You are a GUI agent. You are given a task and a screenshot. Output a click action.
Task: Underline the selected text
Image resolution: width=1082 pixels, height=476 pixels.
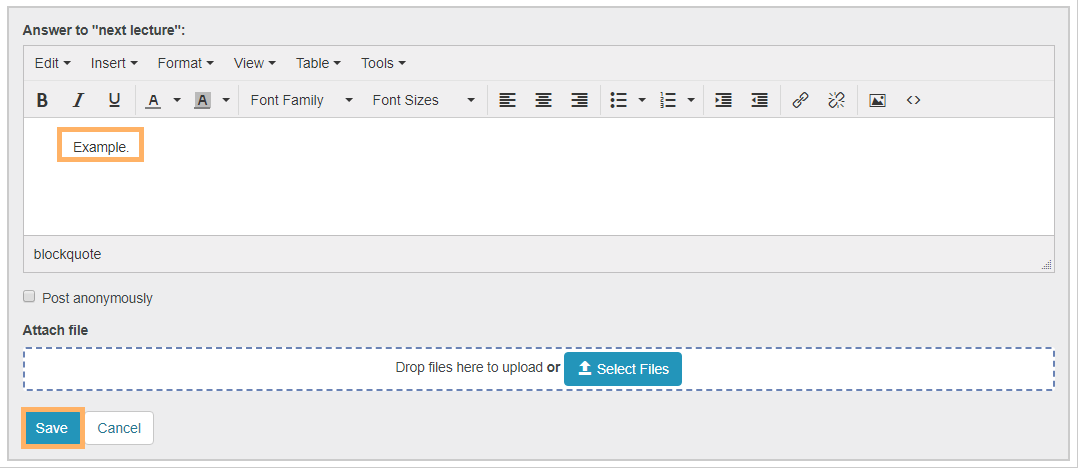pyautogui.click(x=114, y=100)
